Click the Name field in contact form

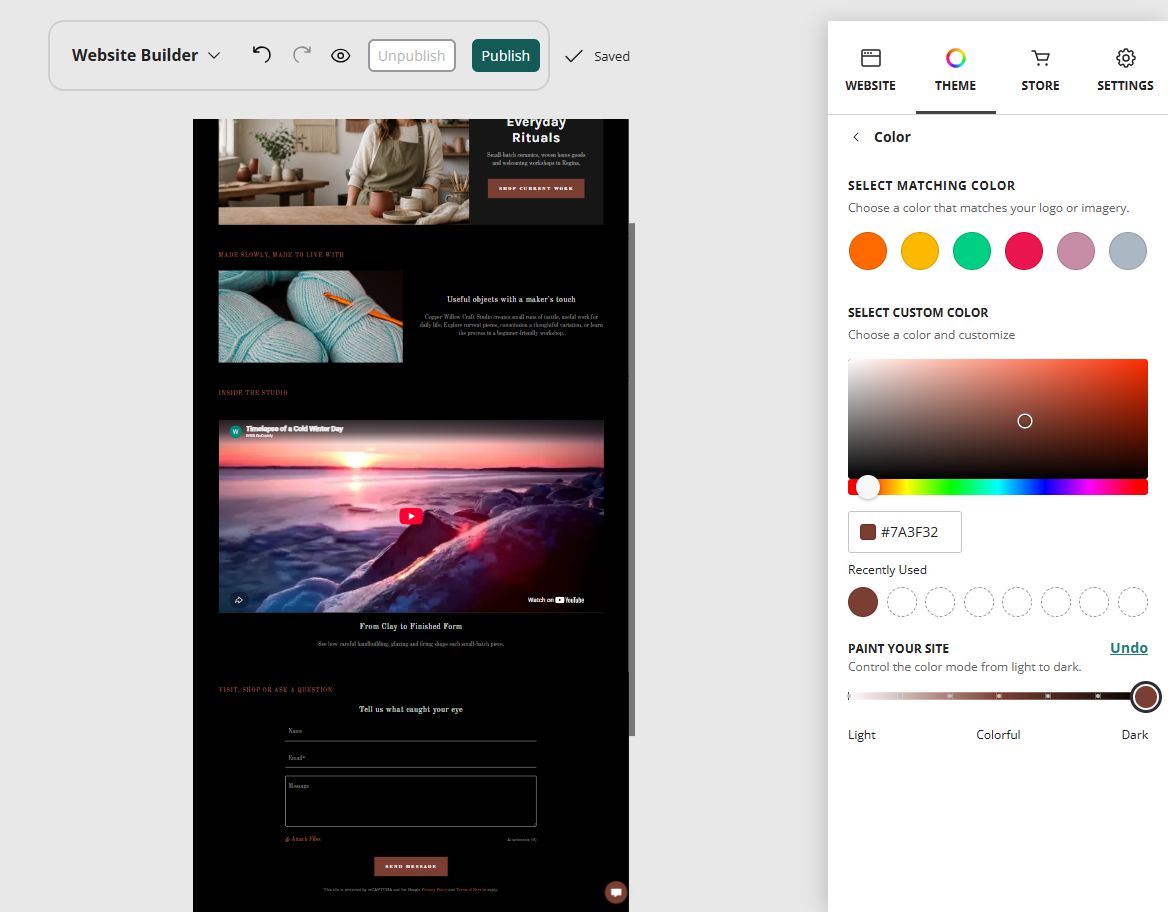(410, 731)
